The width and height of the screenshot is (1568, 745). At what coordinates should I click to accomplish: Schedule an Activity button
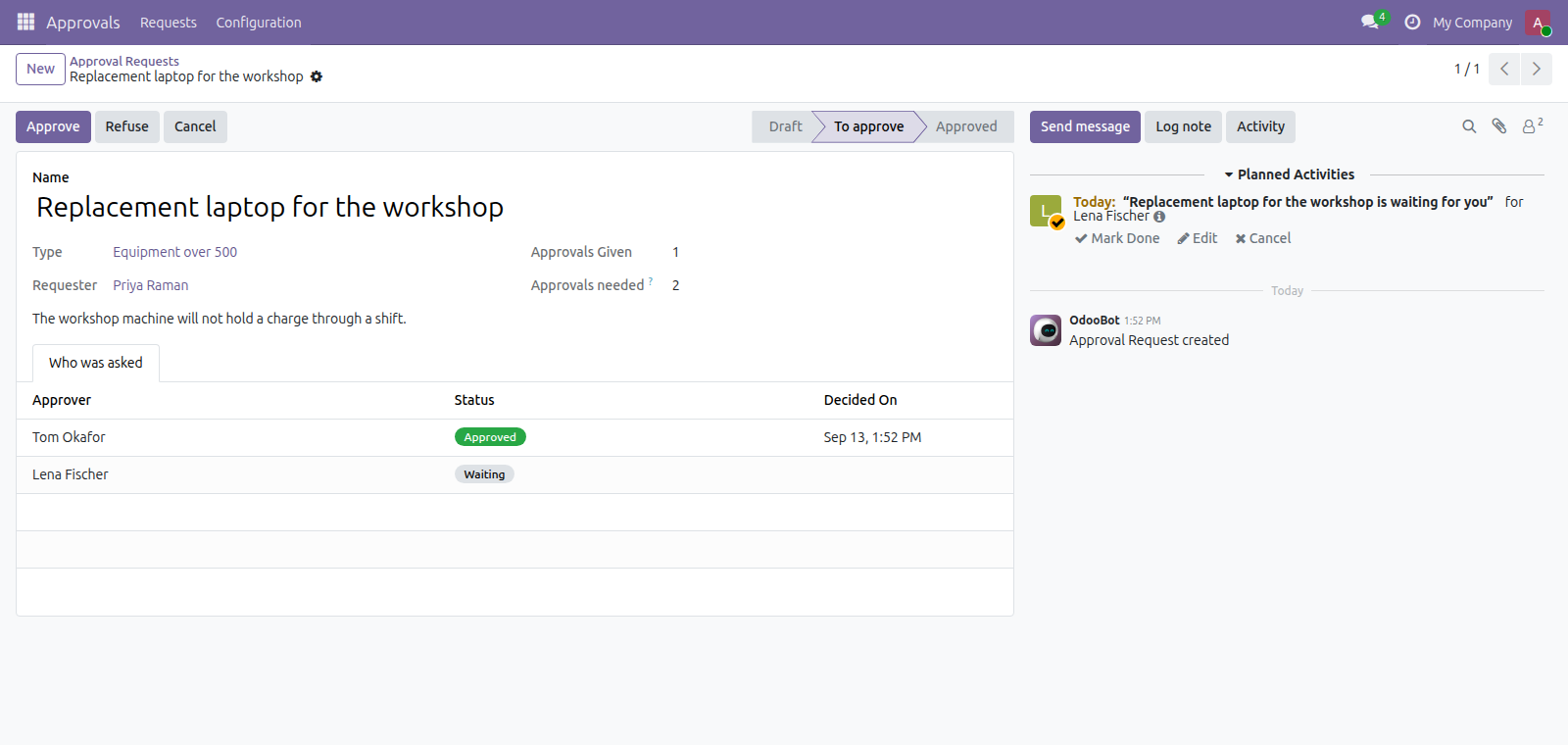1260,126
